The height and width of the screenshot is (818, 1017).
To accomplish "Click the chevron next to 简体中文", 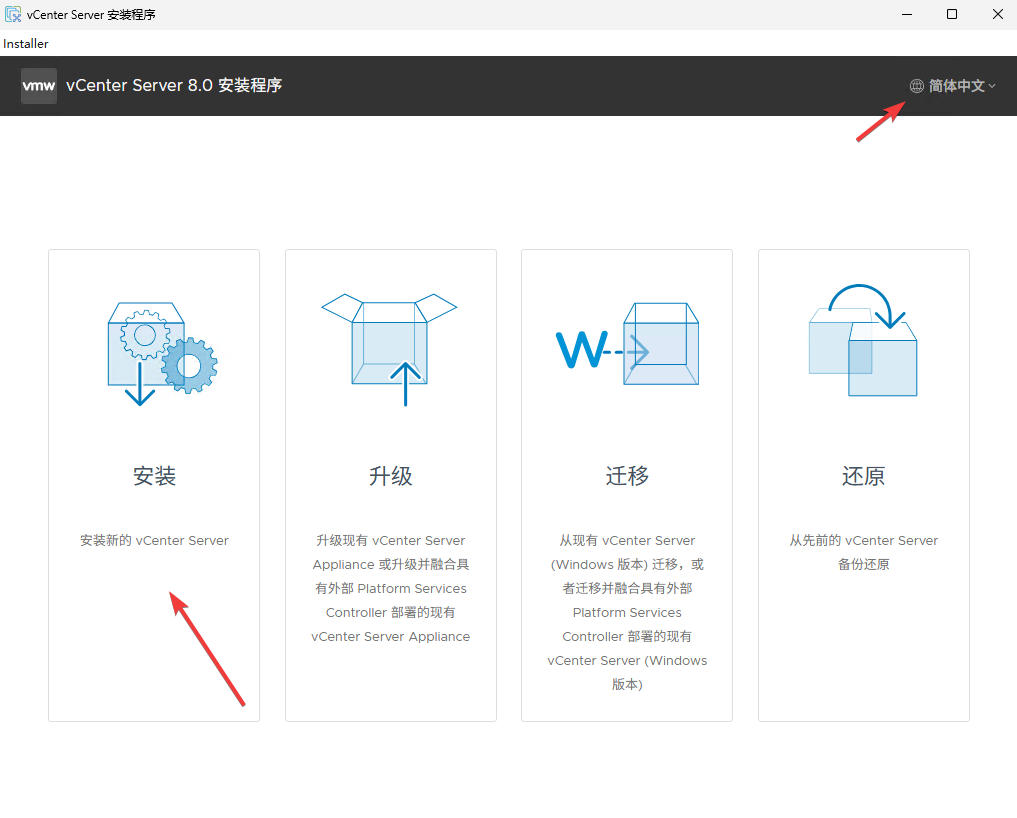I will [x=991, y=86].
